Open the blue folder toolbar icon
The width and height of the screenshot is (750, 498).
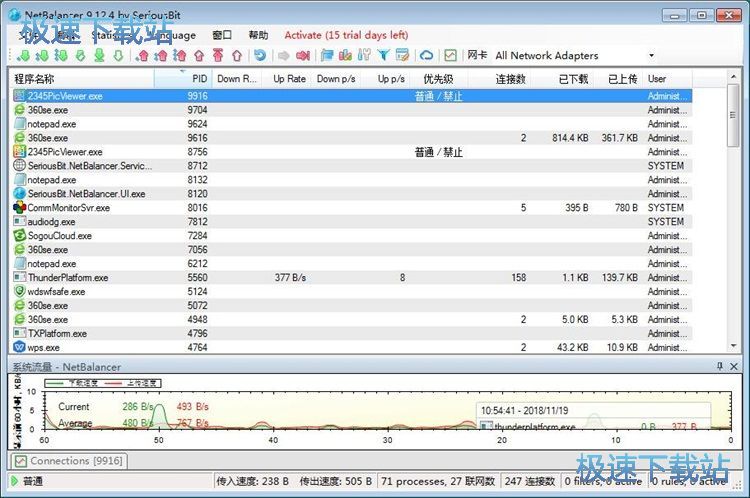point(327,55)
